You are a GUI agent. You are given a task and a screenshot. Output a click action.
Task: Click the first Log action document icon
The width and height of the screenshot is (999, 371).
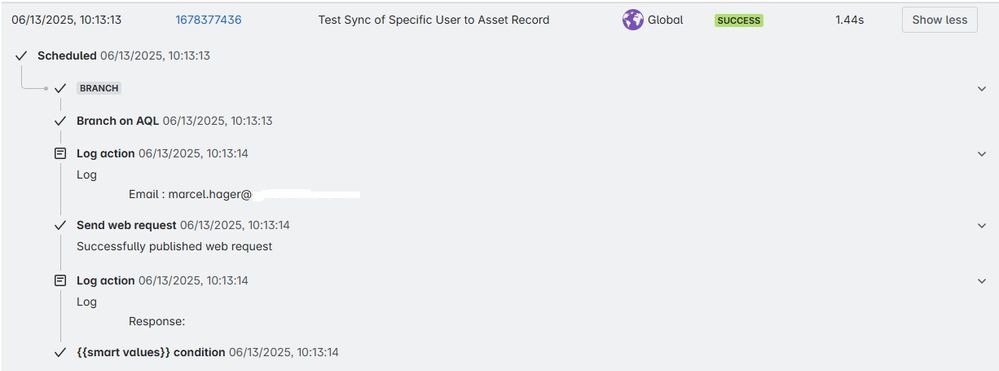pos(61,154)
